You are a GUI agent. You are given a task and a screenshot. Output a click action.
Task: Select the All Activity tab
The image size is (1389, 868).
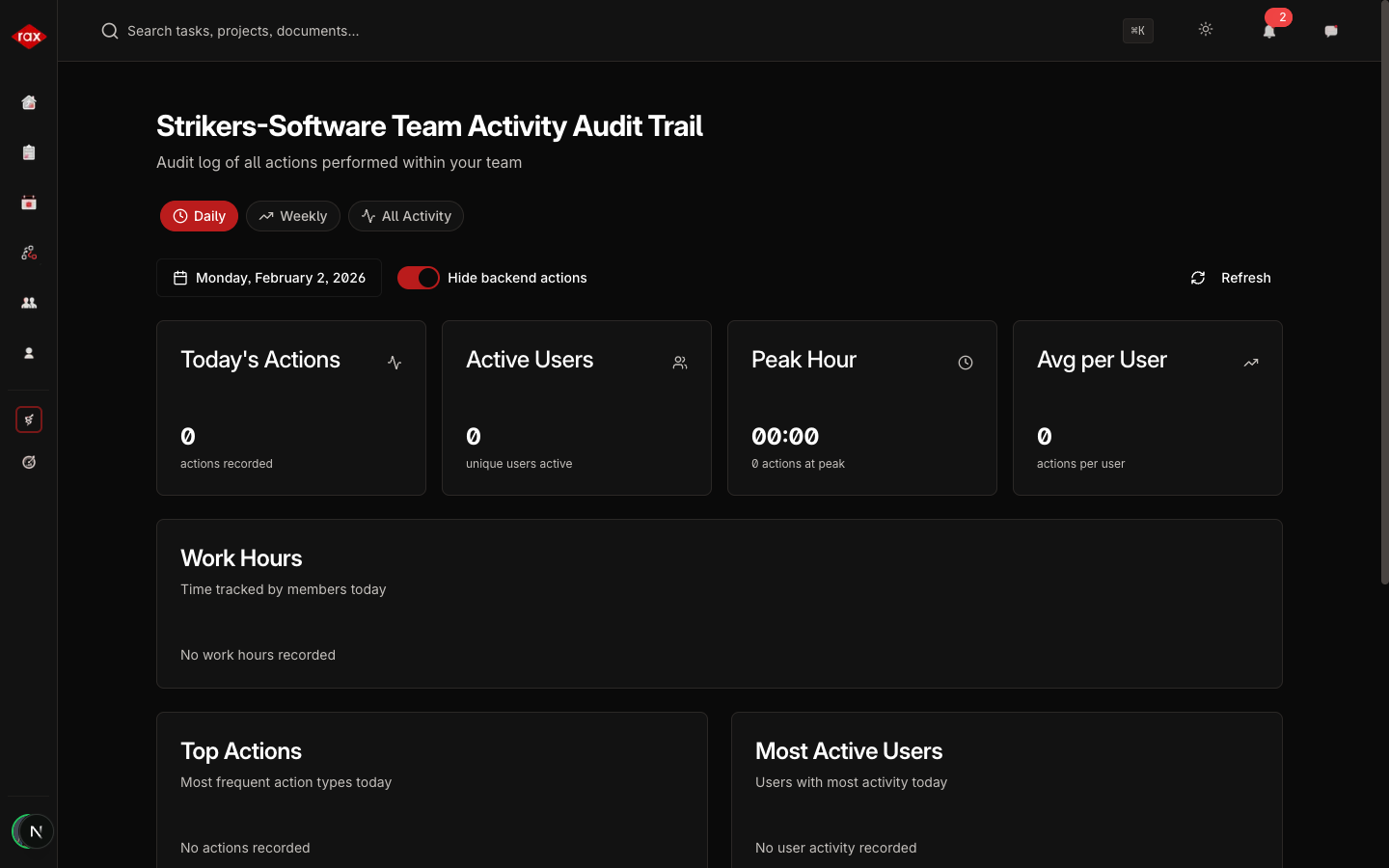coord(405,216)
